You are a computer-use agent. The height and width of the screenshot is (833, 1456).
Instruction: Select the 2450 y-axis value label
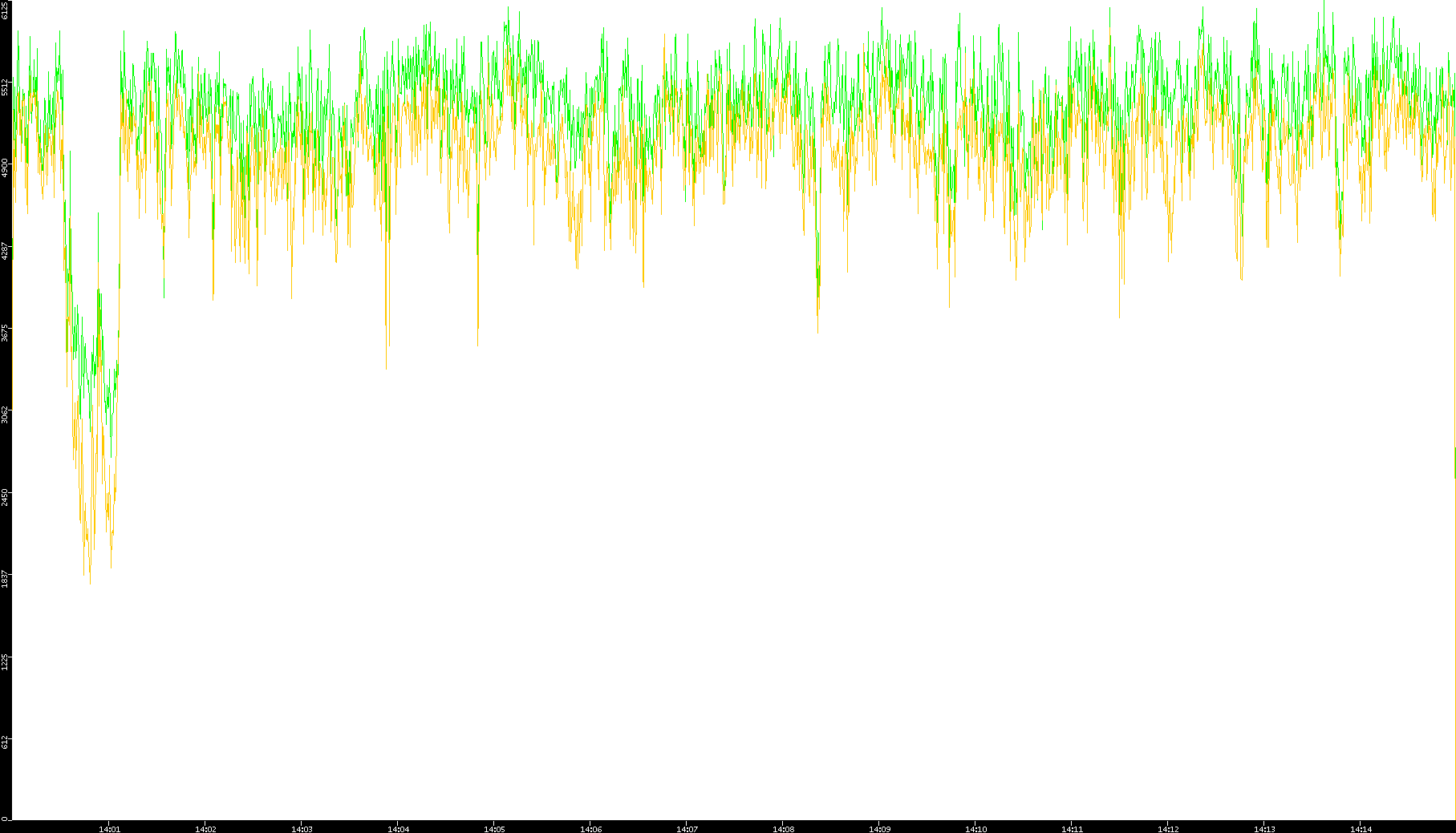tap(6, 496)
